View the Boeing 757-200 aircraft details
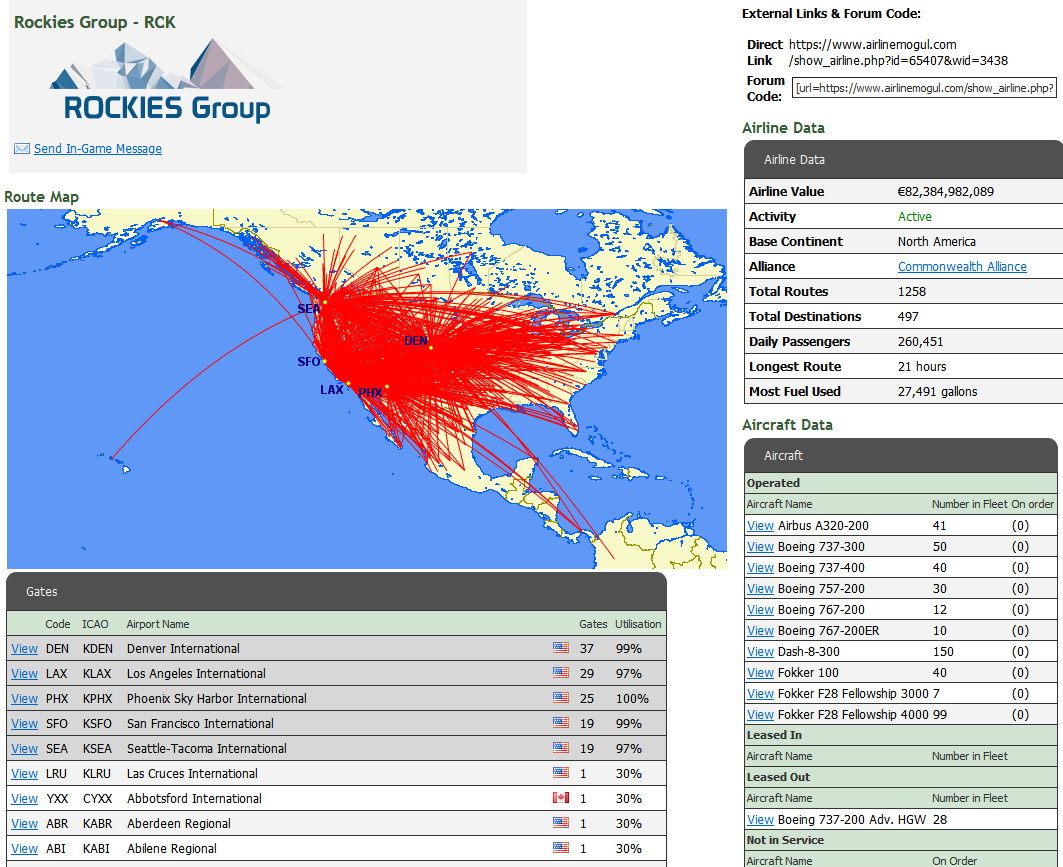This screenshot has height=867, width=1063. pos(760,589)
